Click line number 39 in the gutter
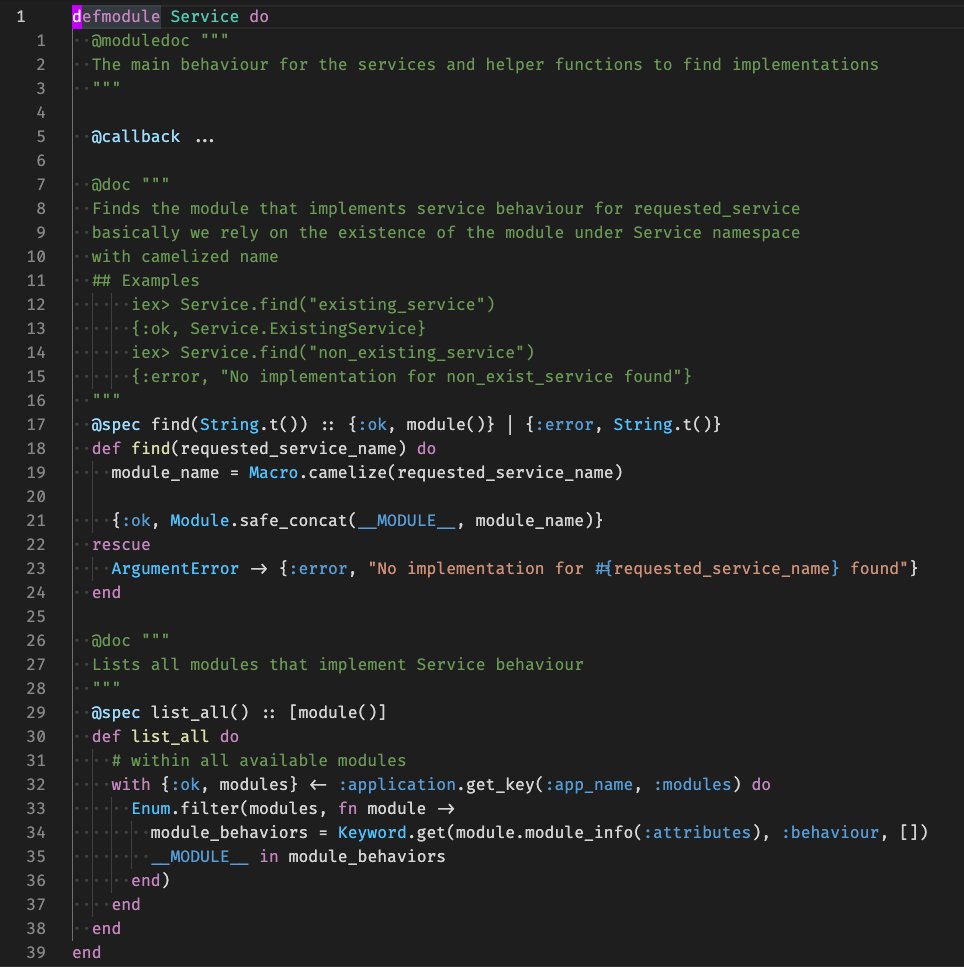Screen dimensions: 964x967 (x=36, y=953)
